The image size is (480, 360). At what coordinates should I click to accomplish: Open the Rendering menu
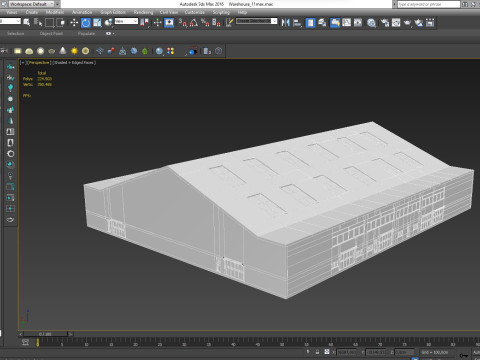pos(143,12)
